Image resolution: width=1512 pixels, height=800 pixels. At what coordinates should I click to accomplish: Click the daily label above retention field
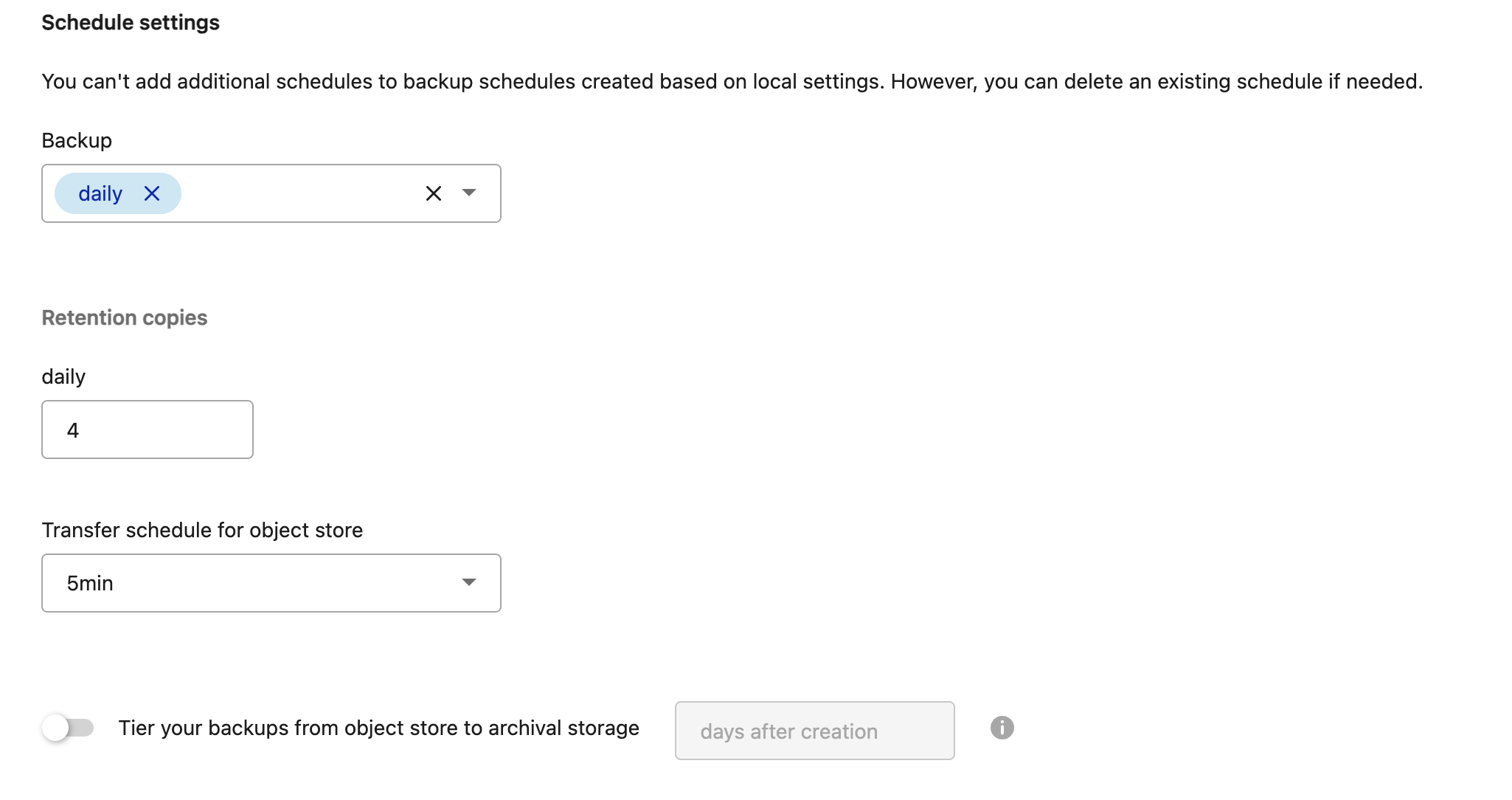click(63, 376)
